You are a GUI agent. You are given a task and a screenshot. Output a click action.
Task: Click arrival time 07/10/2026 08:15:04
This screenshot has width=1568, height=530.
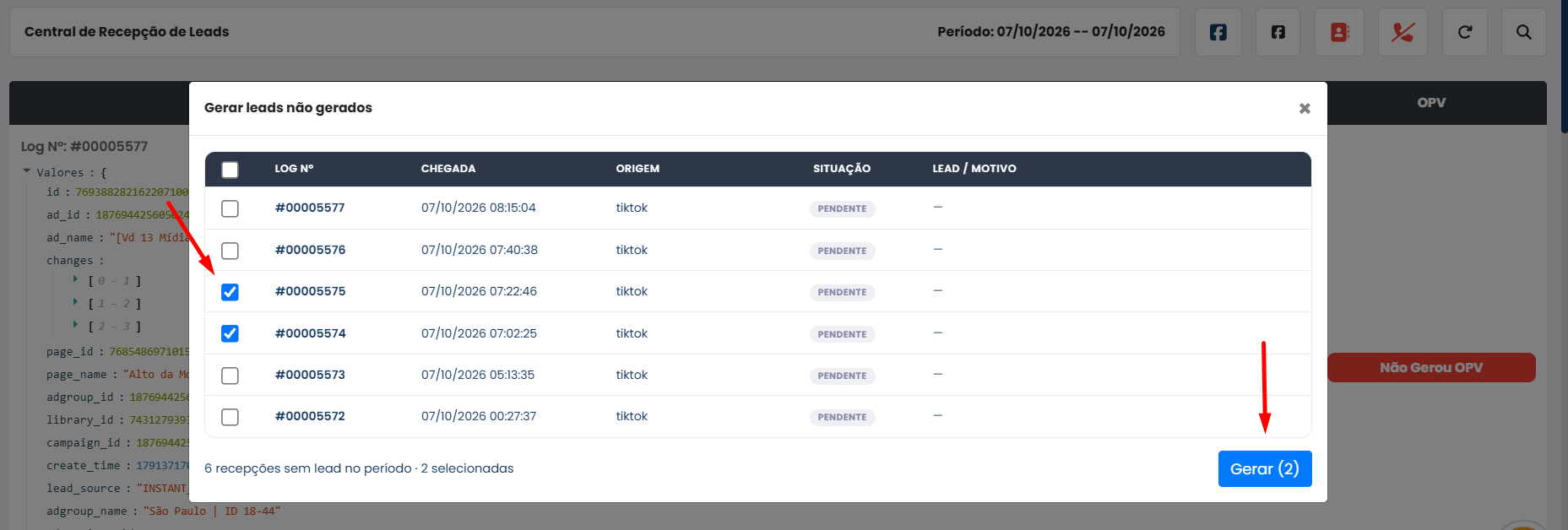[479, 208]
